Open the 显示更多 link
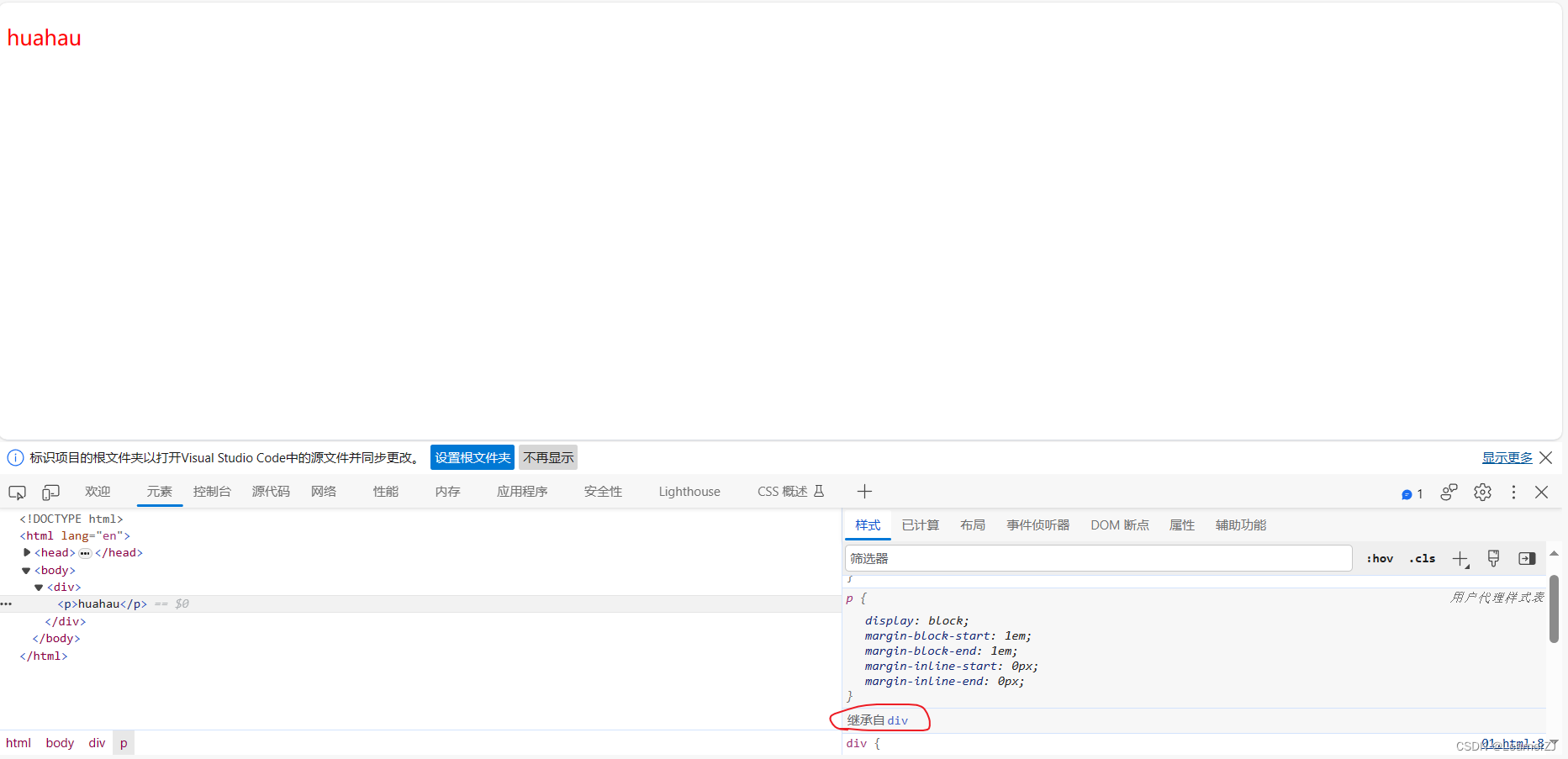This screenshot has width=1568, height=759. point(1507,457)
